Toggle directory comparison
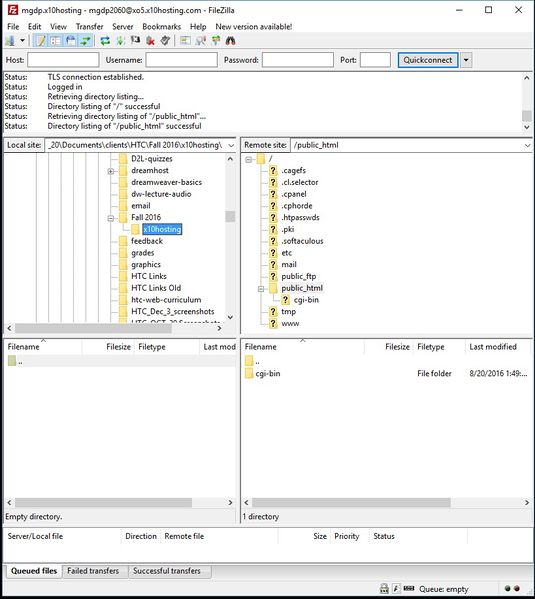Viewport: 535px width, 599px height. pos(201,40)
